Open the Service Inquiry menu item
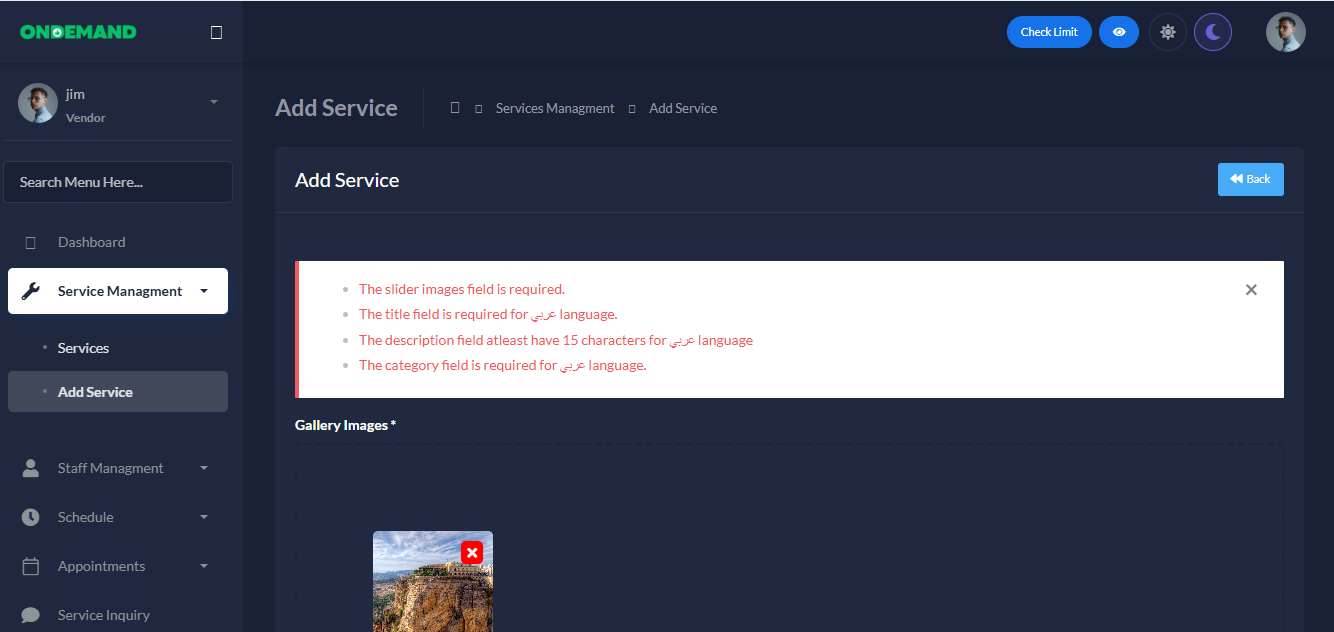Screen dimensions: 1334x632 pos(103,615)
